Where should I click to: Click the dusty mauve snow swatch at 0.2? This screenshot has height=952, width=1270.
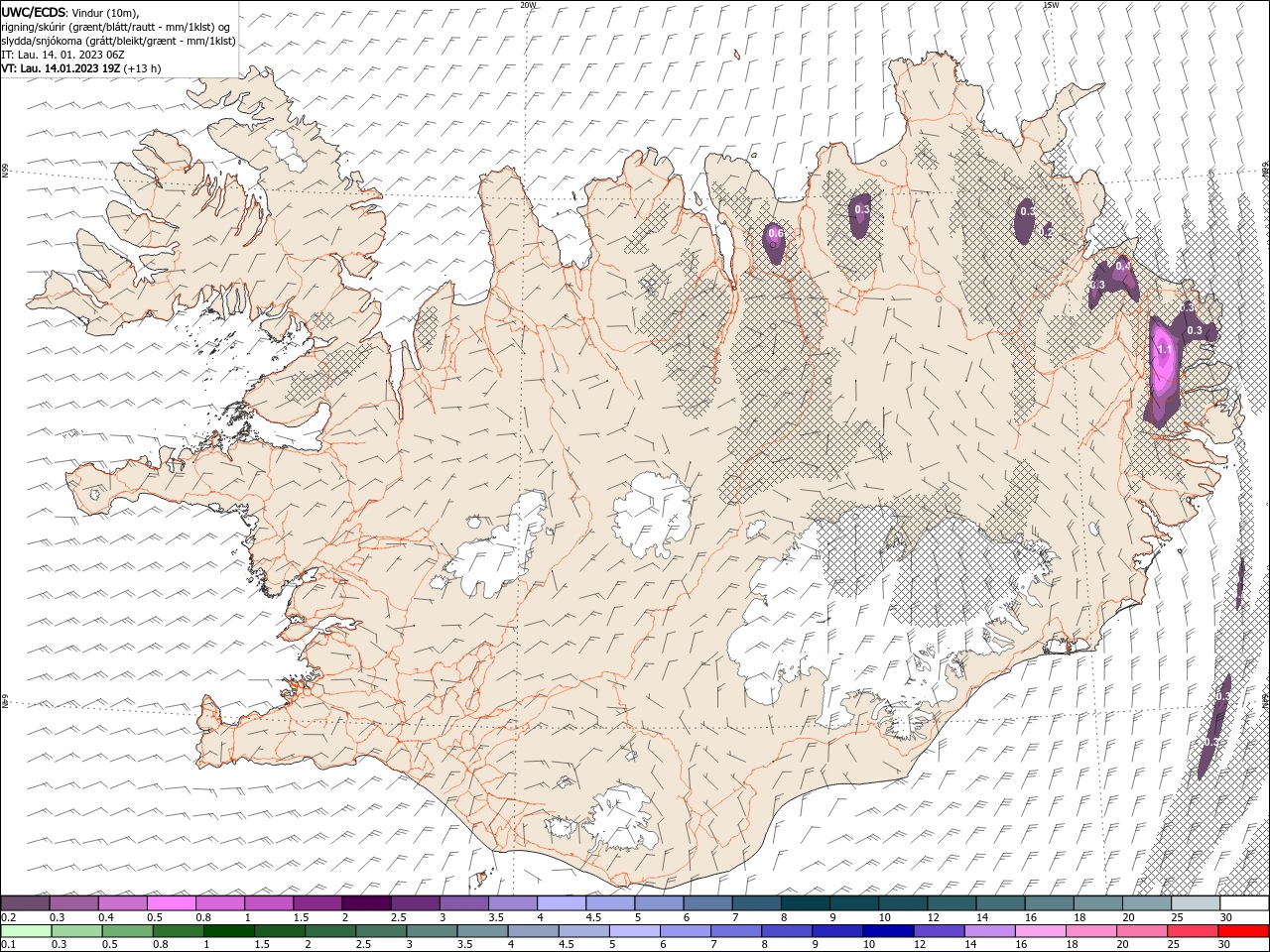point(25,903)
